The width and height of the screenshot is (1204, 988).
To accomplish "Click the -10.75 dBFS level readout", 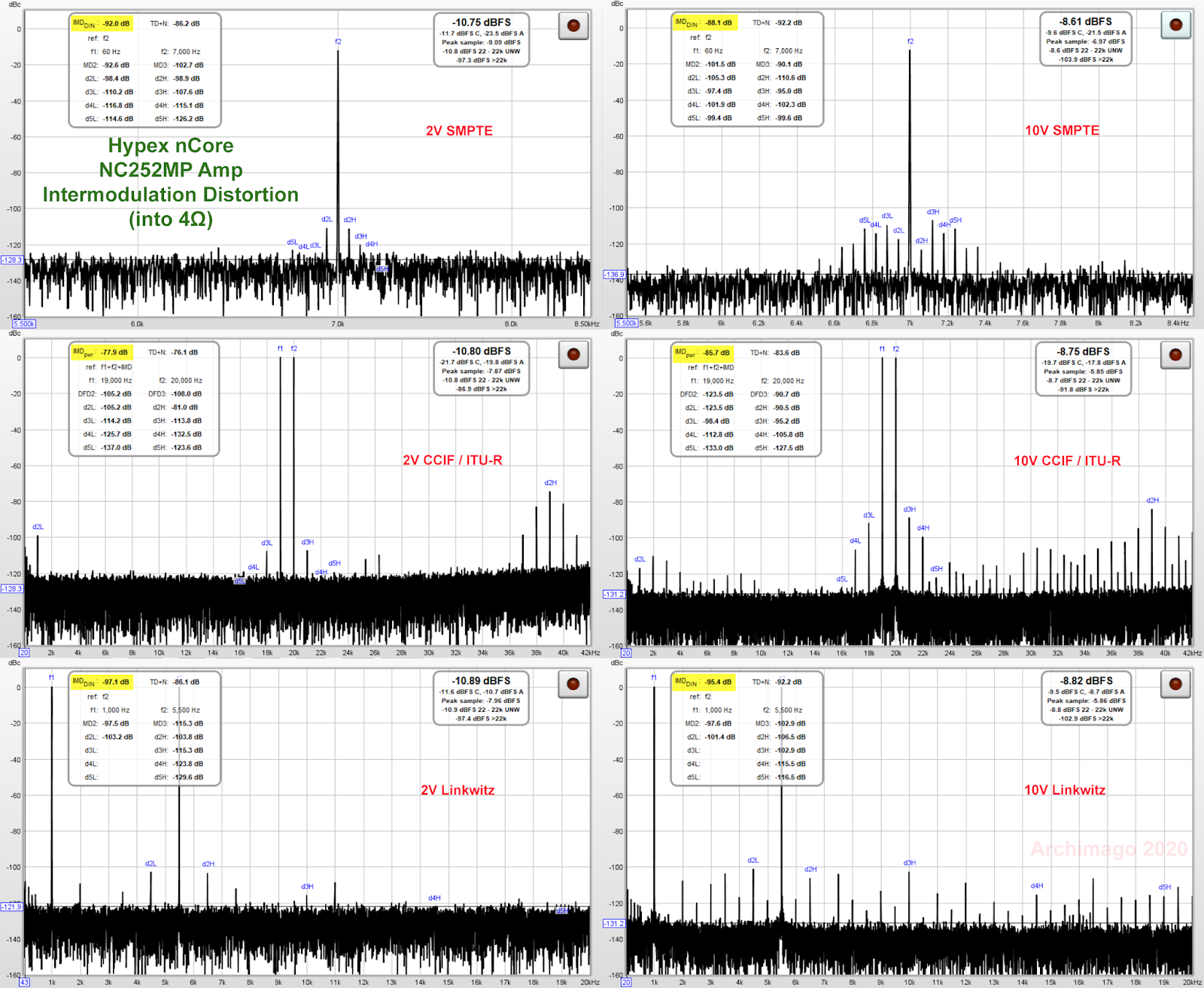I will (482, 23).
